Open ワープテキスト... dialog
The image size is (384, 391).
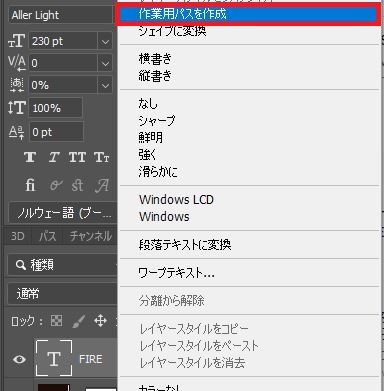click(176, 273)
